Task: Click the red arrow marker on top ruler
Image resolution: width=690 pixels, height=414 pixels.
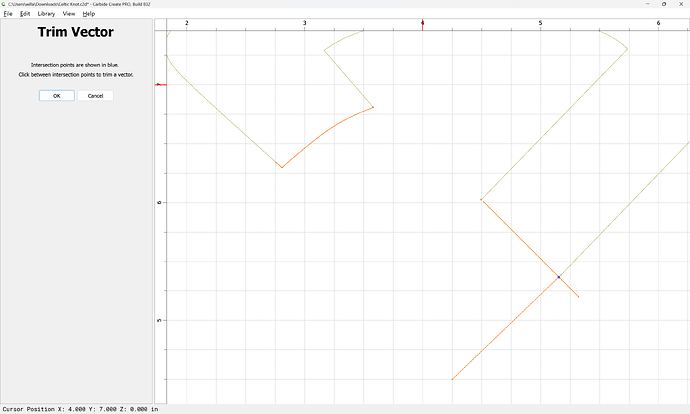Action: click(423, 22)
